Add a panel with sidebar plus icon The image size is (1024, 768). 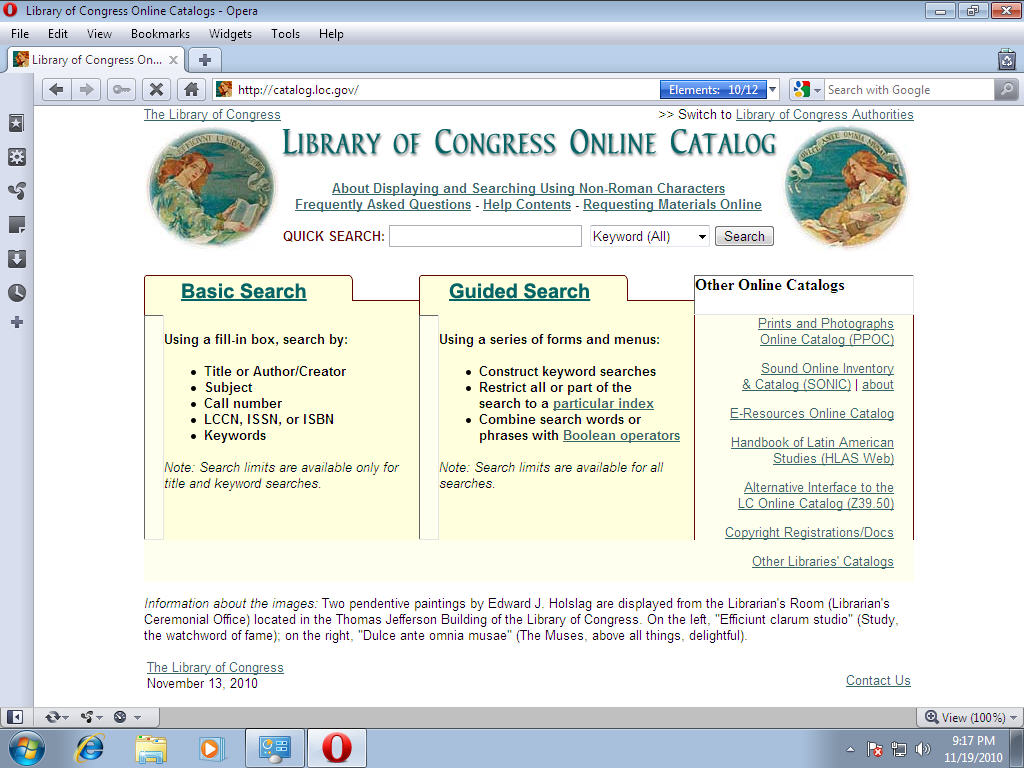(17, 322)
